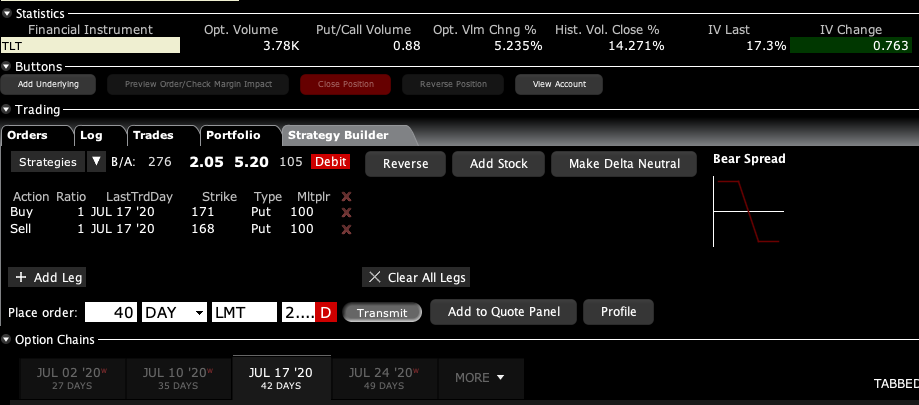The width and height of the screenshot is (919, 405).
Task: Remove the Buy 171 Put leg
Action: [347, 213]
